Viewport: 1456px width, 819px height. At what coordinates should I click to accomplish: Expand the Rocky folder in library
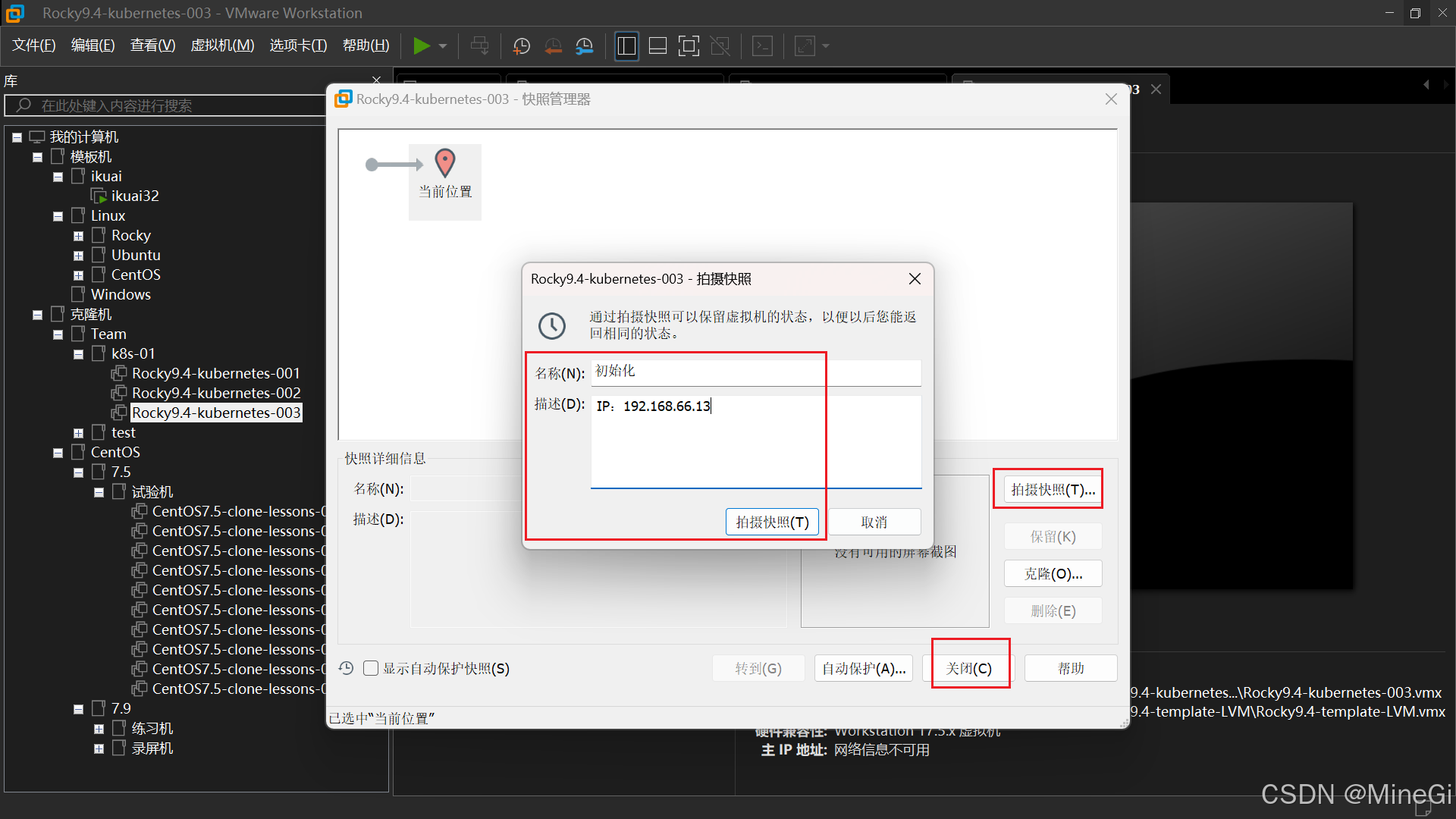tap(78, 236)
